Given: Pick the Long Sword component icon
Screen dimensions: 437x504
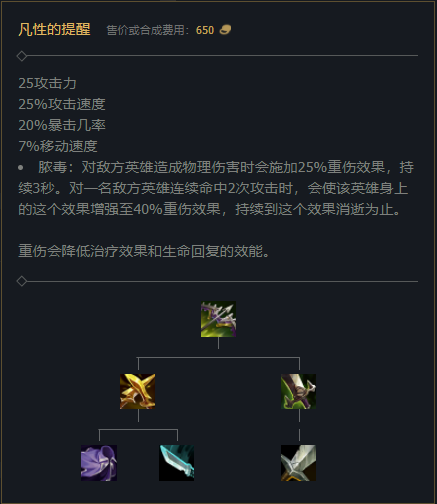Looking at the screenshot, I should pos(298,463).
